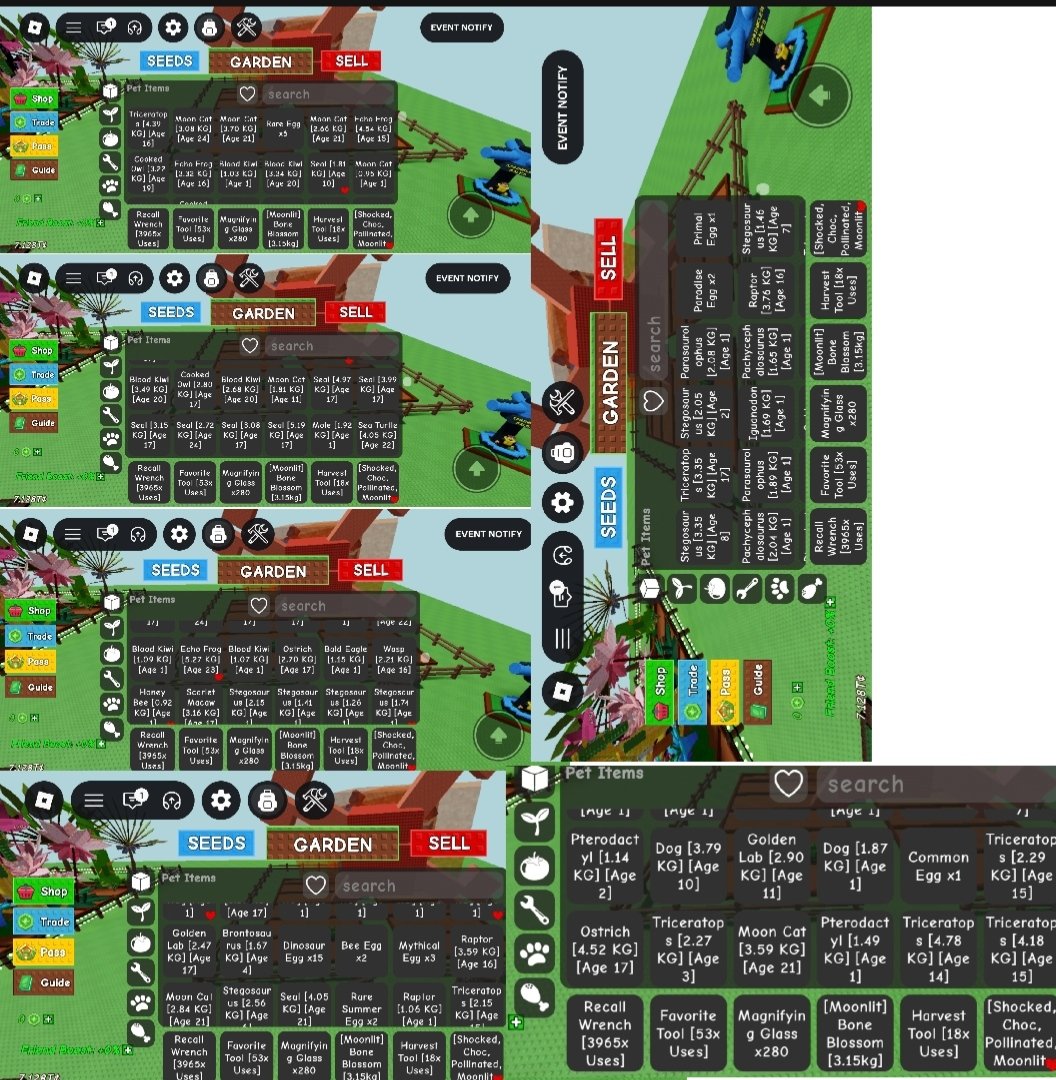Open the cube all-items filter in enlarged inventory
The height and width of the screenshot is (1080, 1056).
534,780
